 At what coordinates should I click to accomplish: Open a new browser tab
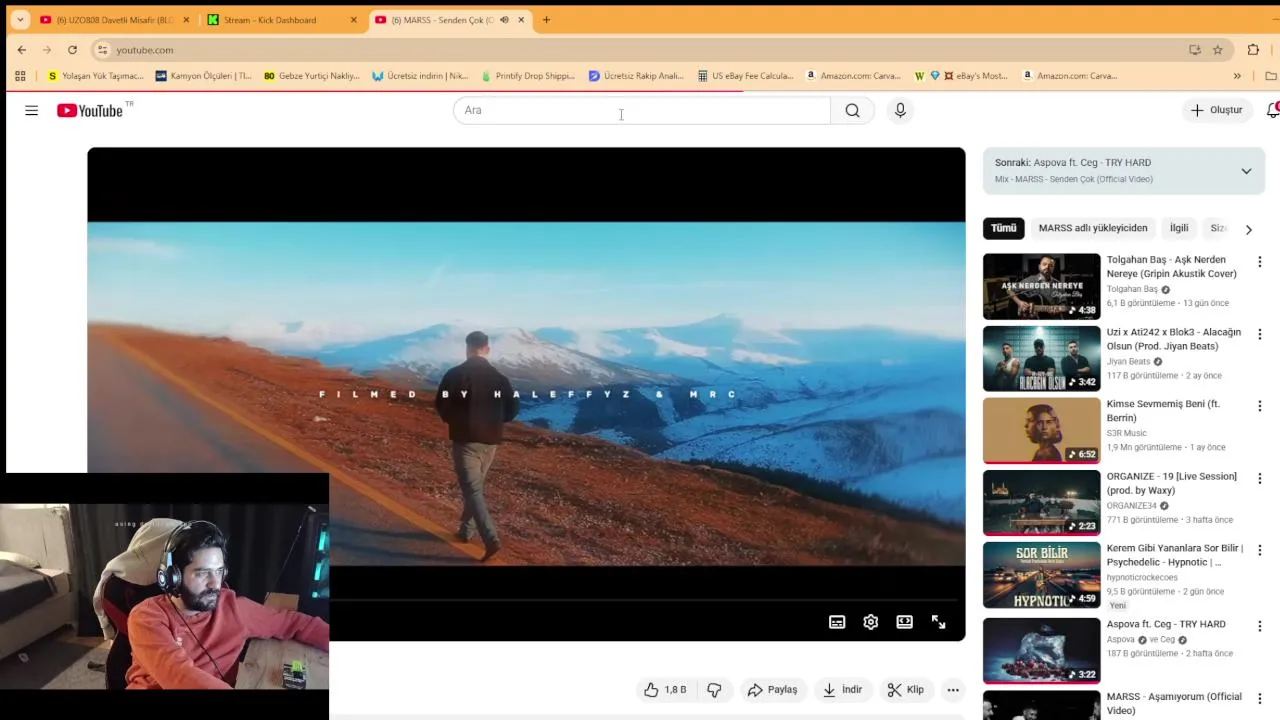(546, 20)
